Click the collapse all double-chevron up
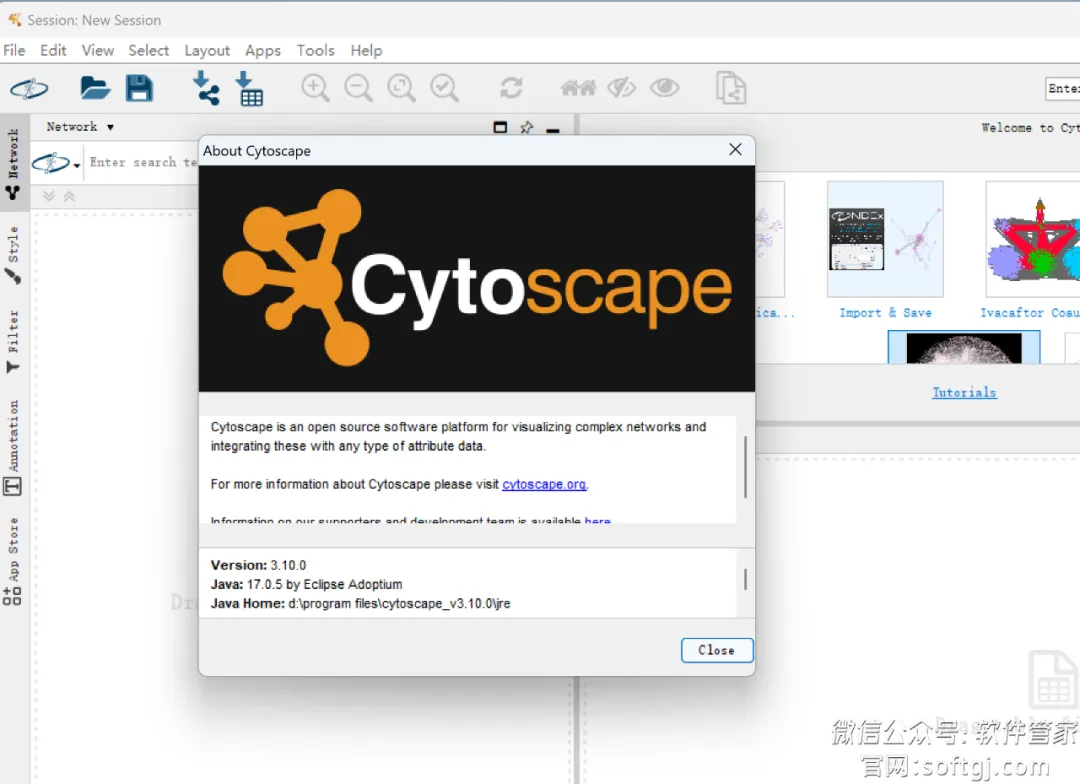This screenshot has height=784, width=1080. (70, 196)
